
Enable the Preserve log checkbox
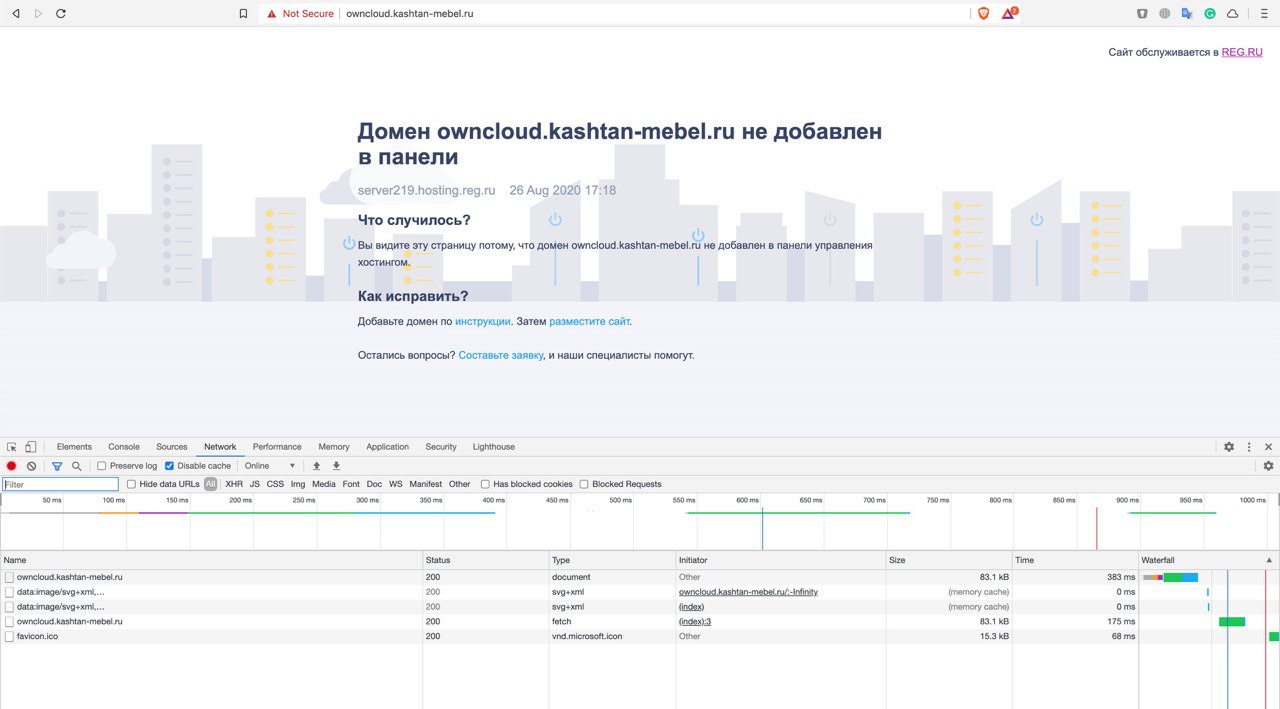click(x=102, y=466)
